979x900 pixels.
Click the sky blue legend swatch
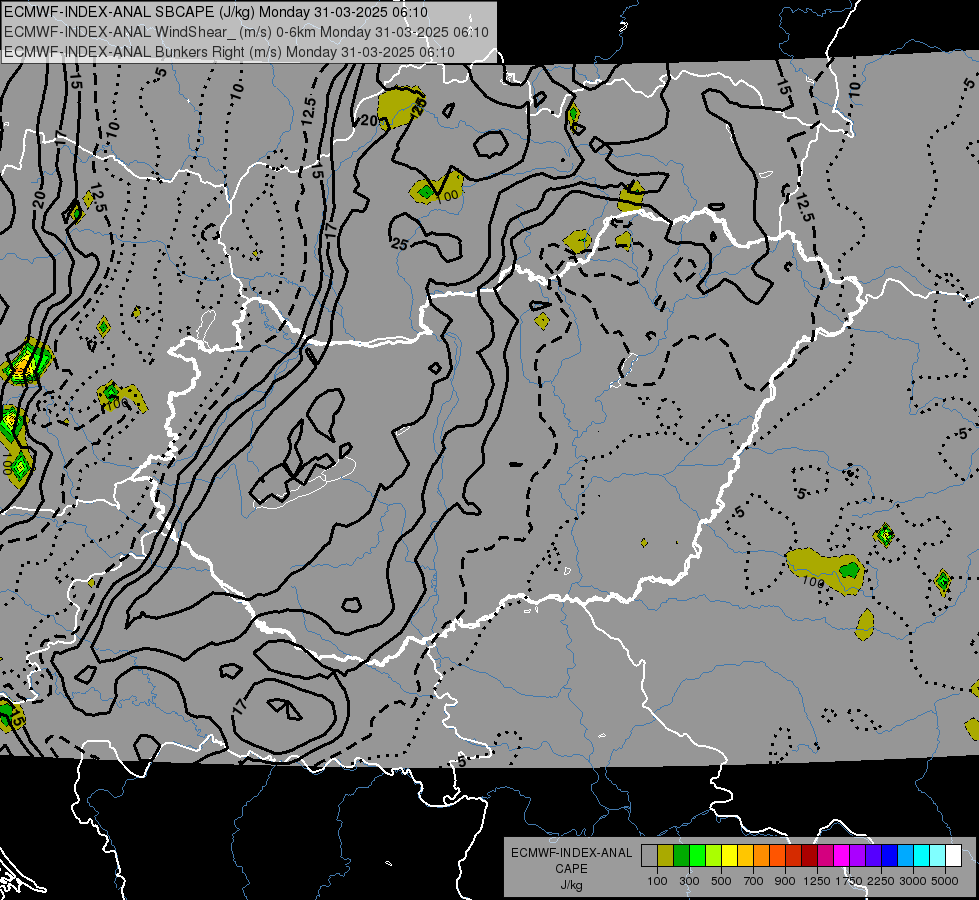(x=905, y=855)
